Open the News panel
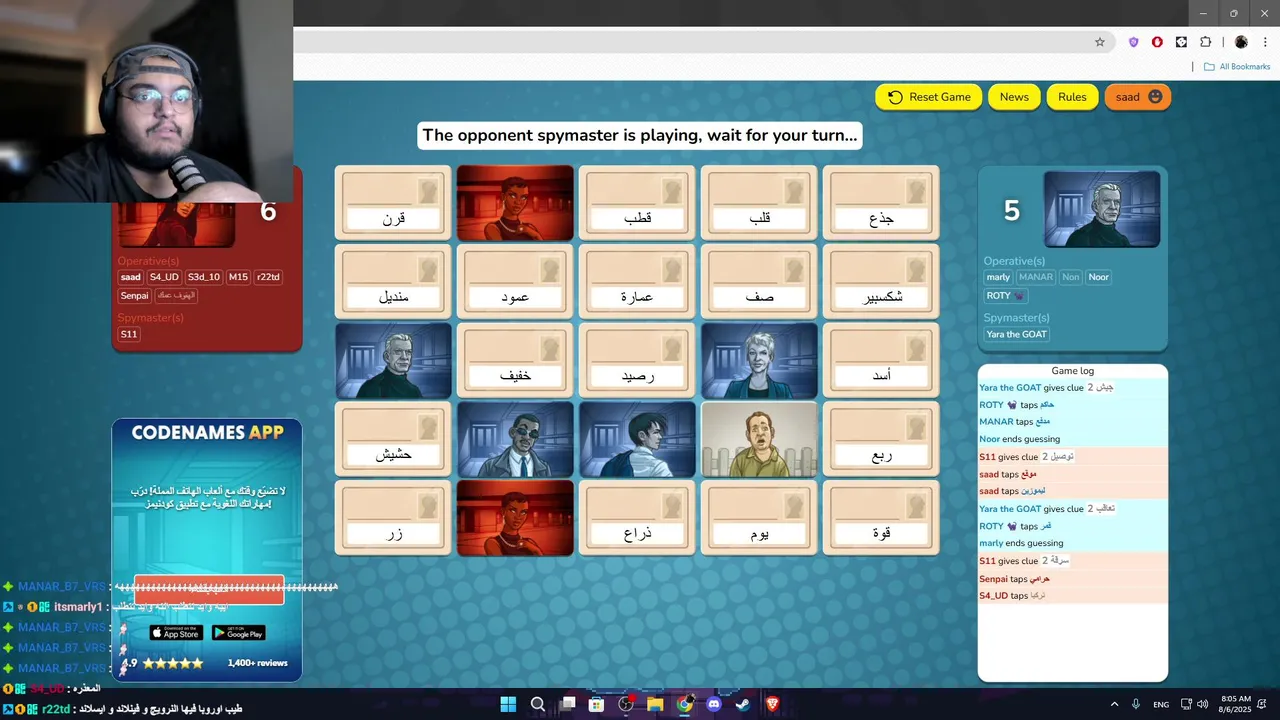 [1014, 97]
